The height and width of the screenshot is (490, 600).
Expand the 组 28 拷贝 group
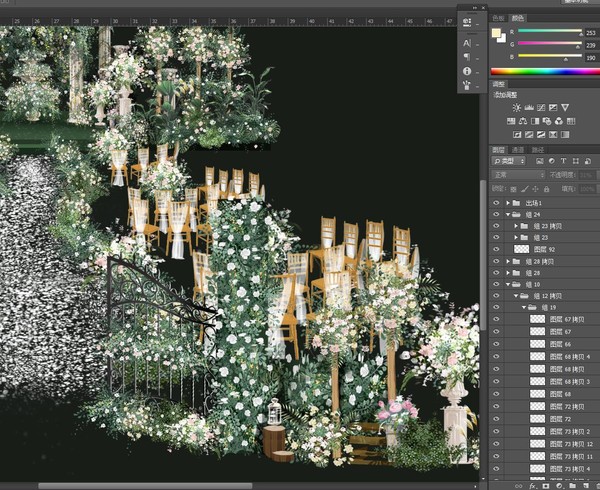point(508,261)
